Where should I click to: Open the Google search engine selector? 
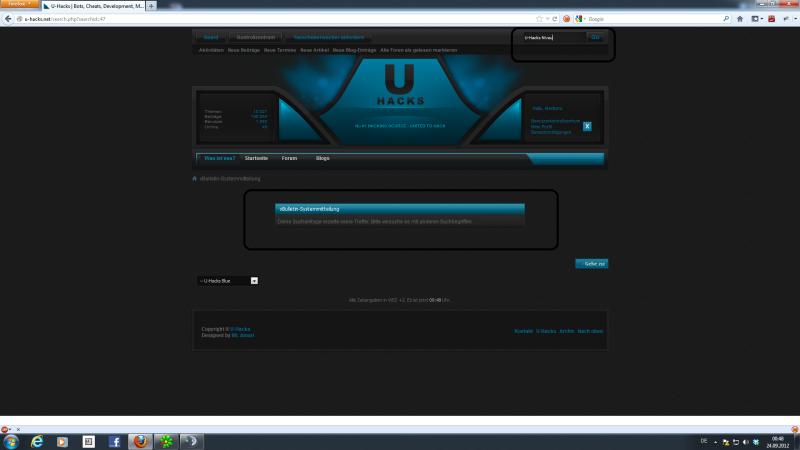coord(580,19)
